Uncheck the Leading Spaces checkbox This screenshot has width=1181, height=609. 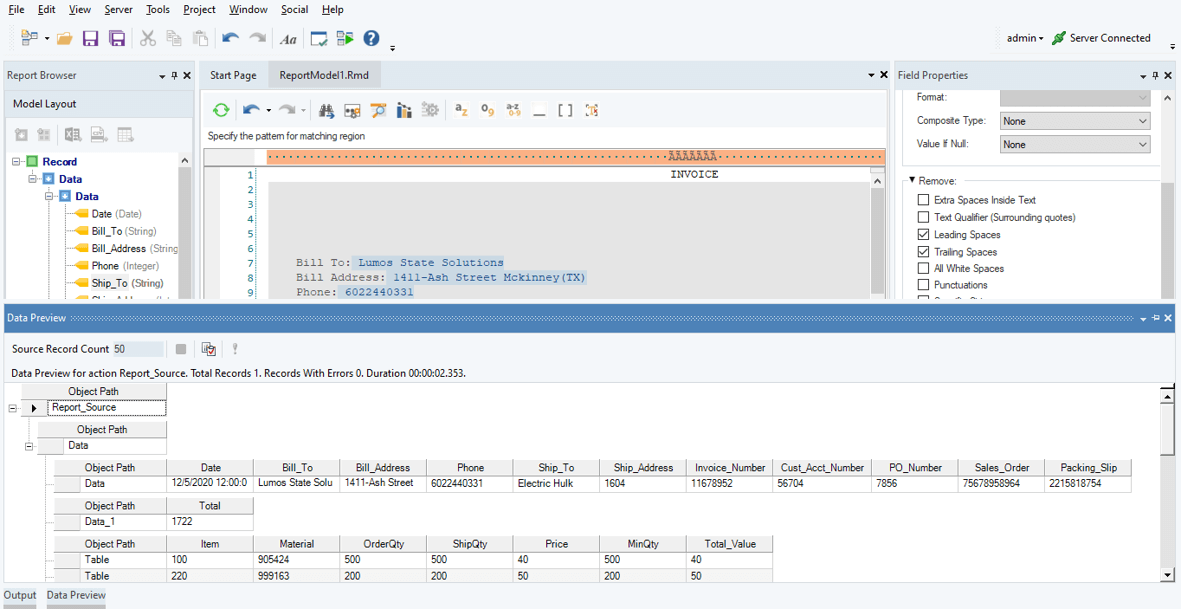923,234
